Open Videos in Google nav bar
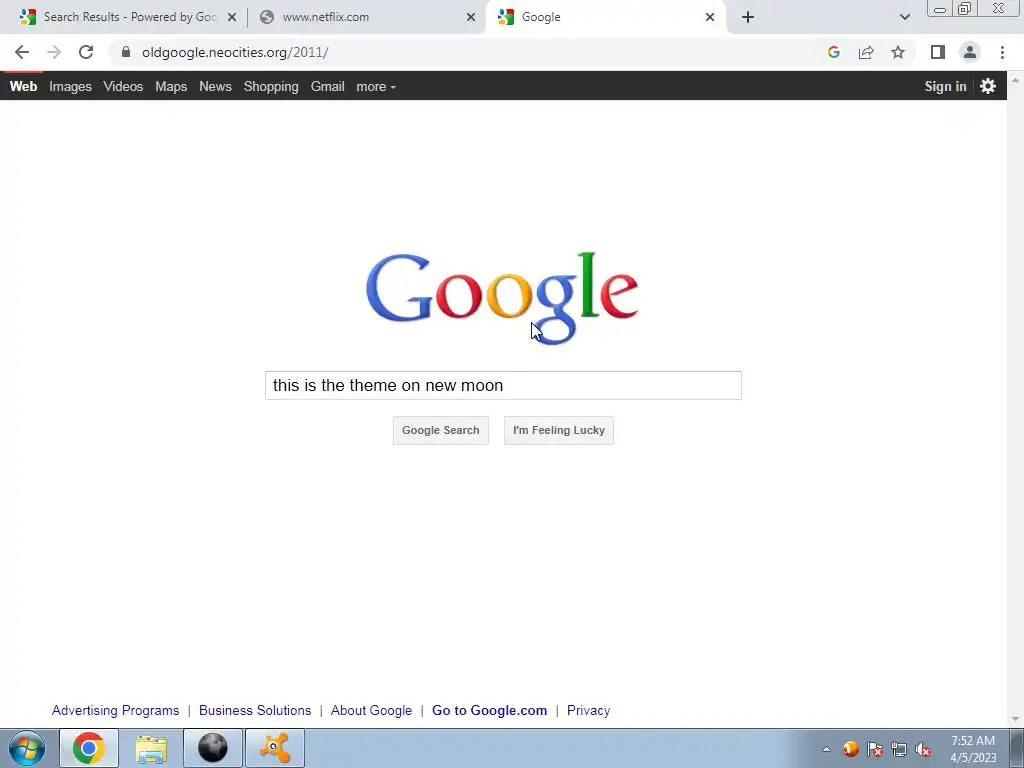 [123, 86]
